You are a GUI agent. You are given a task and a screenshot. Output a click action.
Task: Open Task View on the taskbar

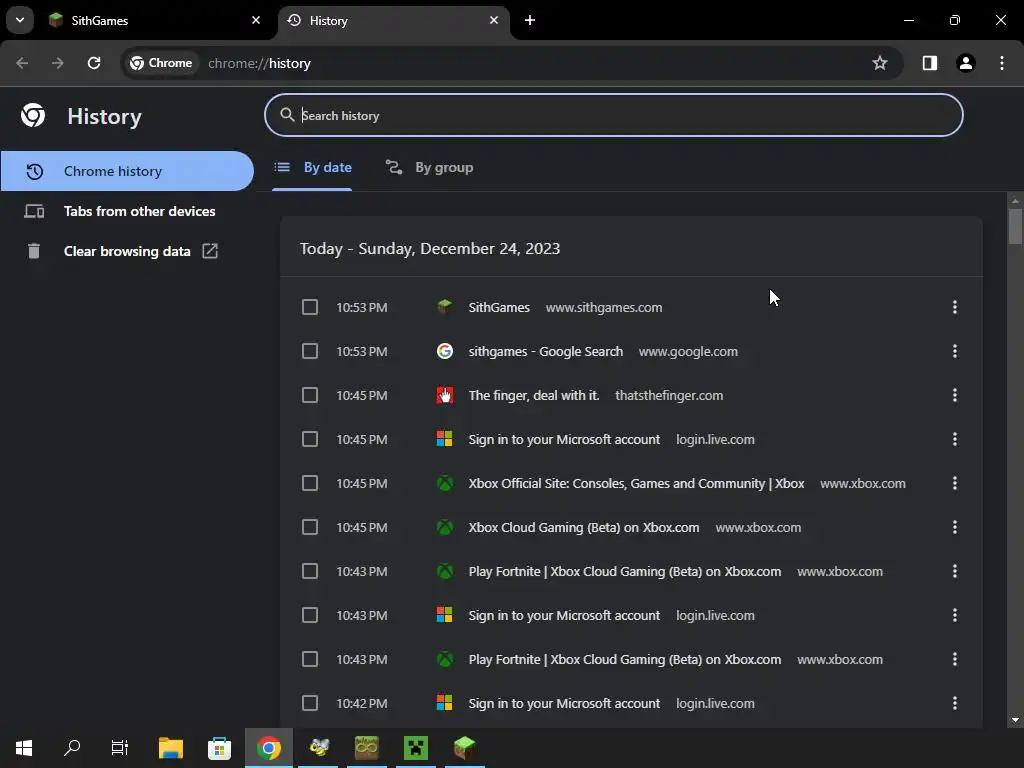click(120, 748)
